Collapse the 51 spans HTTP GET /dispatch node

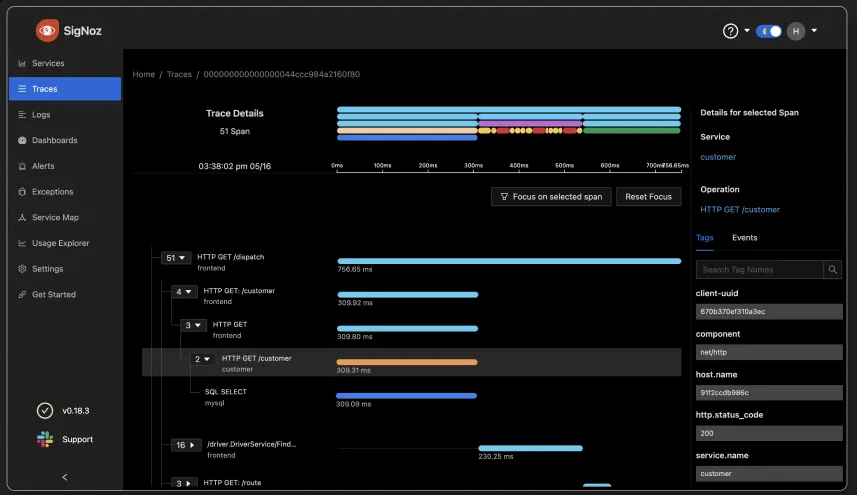pos(175,258)
